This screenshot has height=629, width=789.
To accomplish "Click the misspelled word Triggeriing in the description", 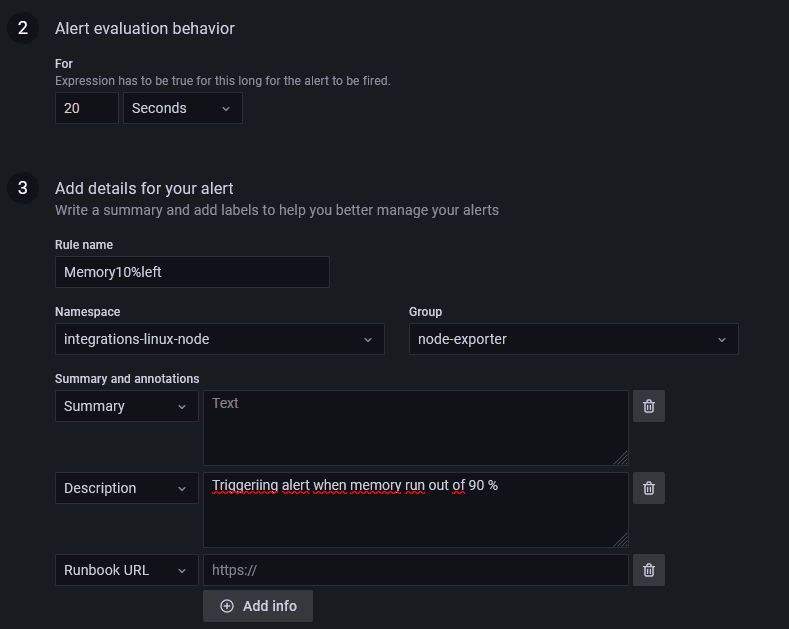I will pos(244,485).
